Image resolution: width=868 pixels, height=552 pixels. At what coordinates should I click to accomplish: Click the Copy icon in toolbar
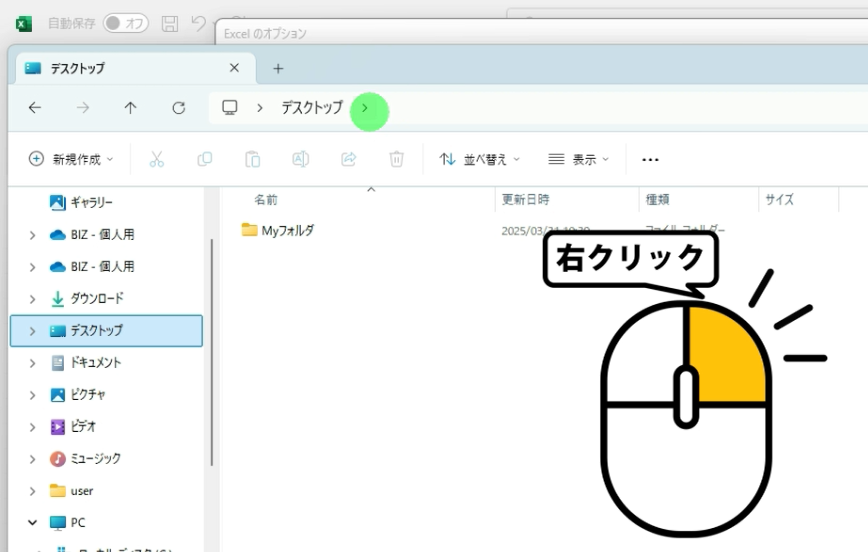point(204,159)
